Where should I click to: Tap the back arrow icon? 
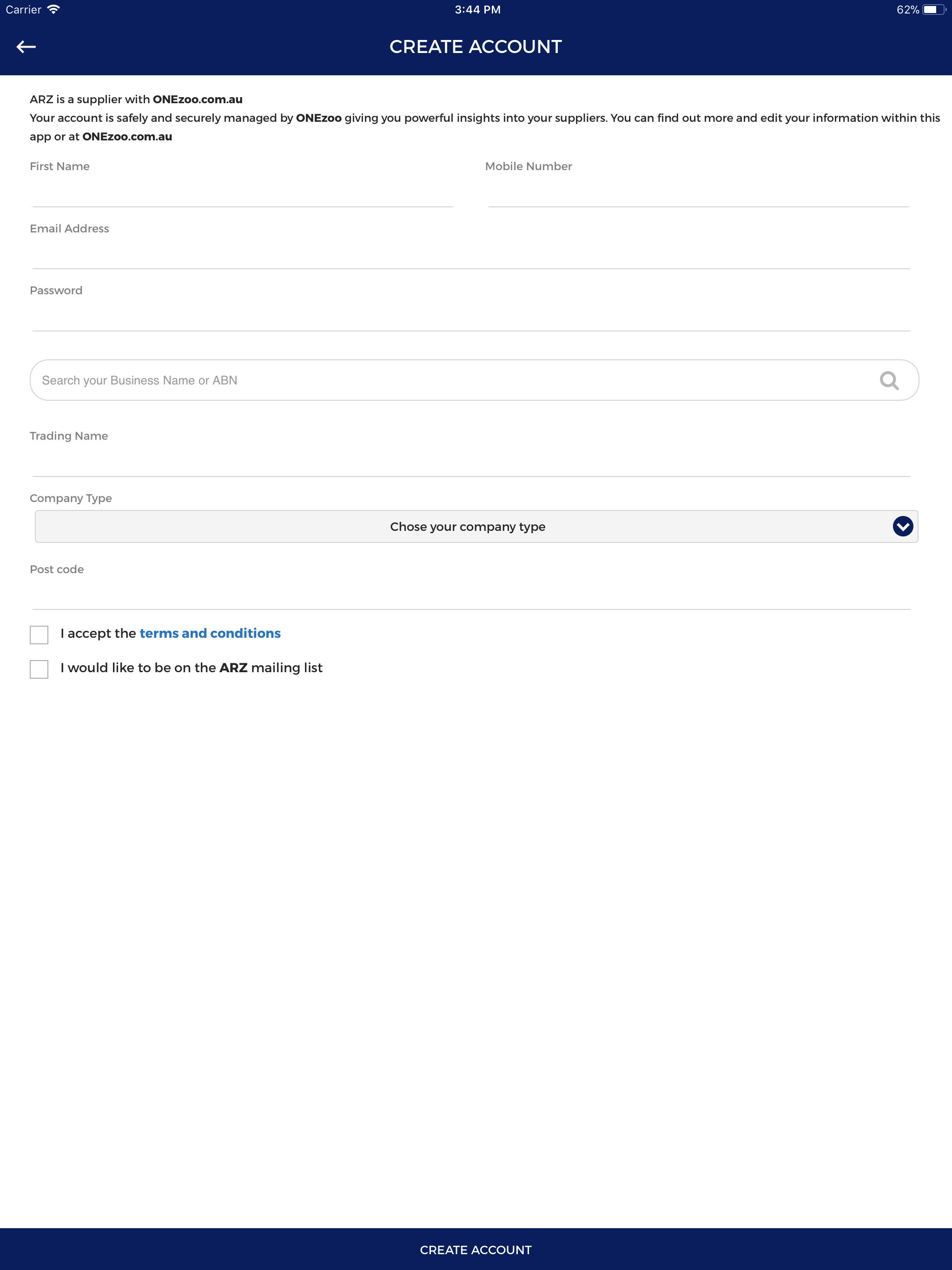[26, 46]
